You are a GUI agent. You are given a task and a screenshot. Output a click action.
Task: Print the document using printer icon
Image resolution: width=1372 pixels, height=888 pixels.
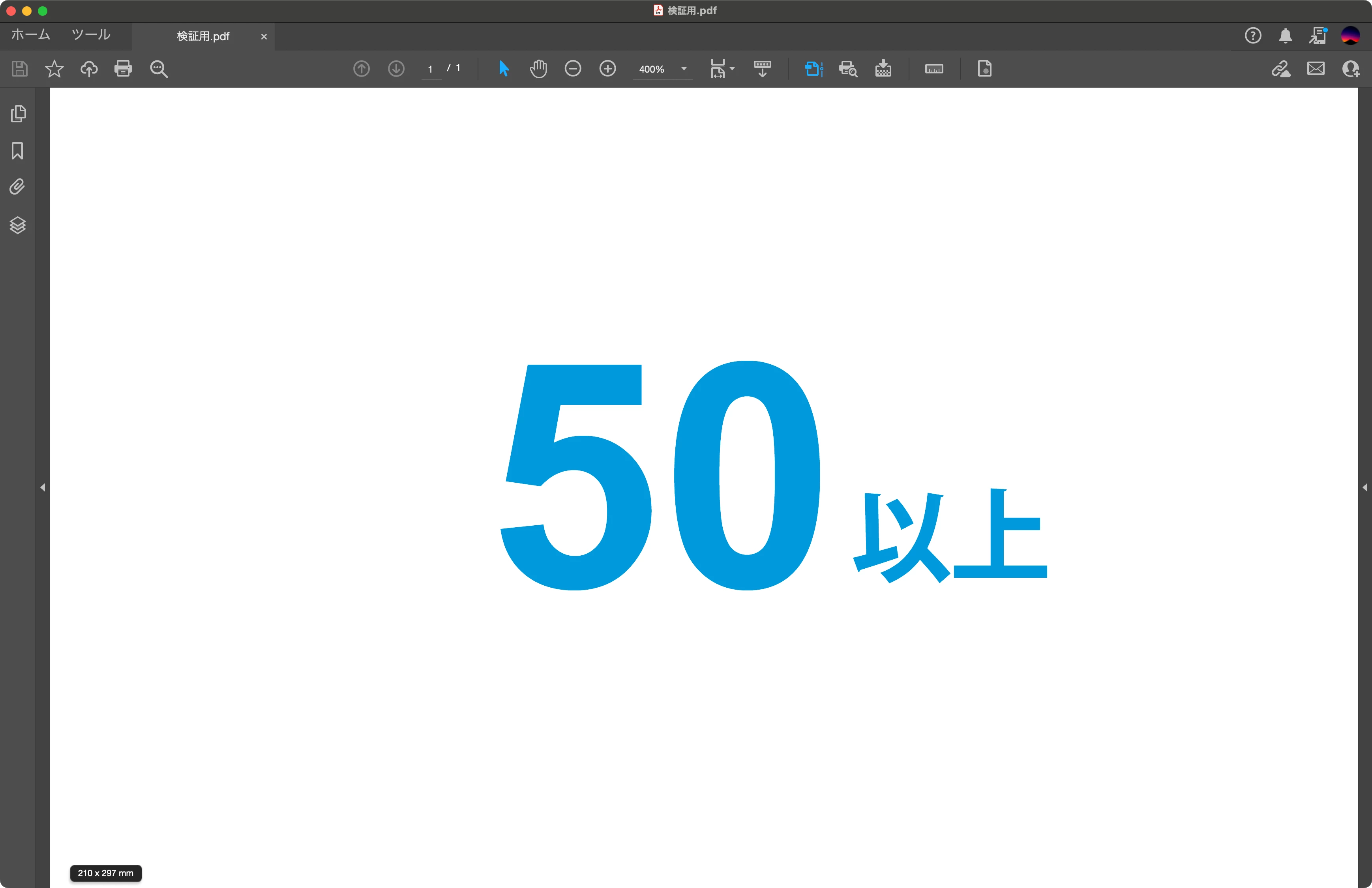tap(123, 69)
